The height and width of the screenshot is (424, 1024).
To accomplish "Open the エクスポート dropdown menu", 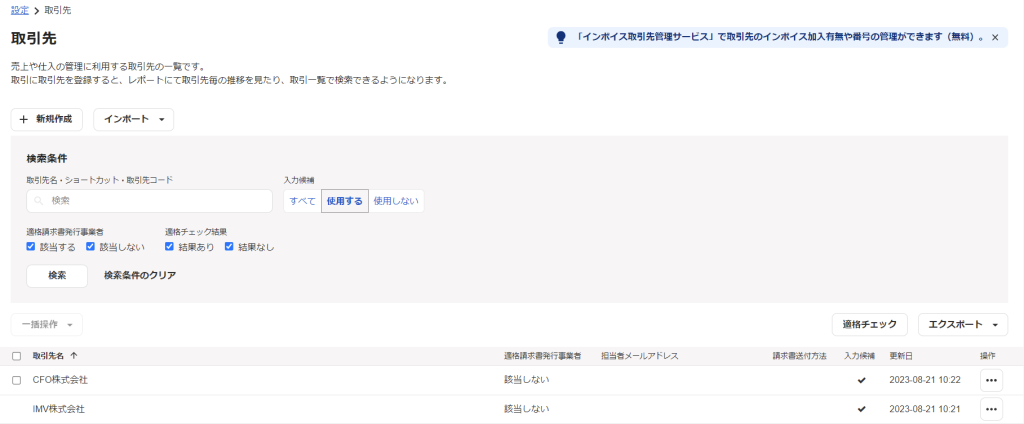I will (963, 325).
